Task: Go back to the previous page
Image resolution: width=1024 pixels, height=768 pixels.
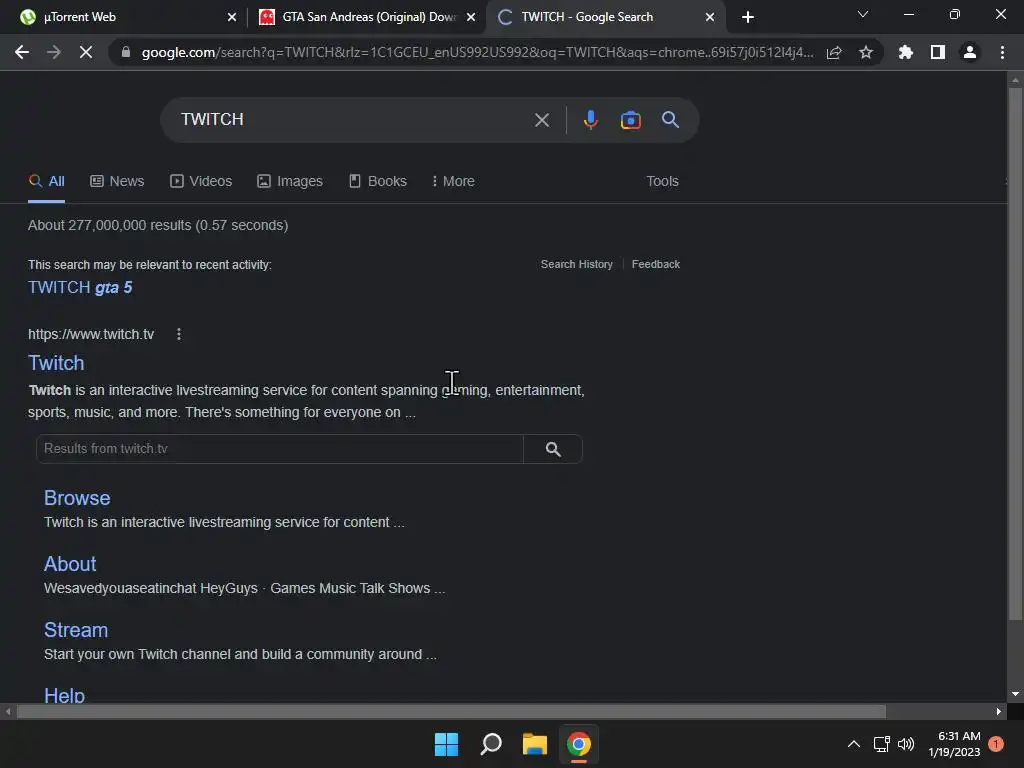Action: pos(22,52)
